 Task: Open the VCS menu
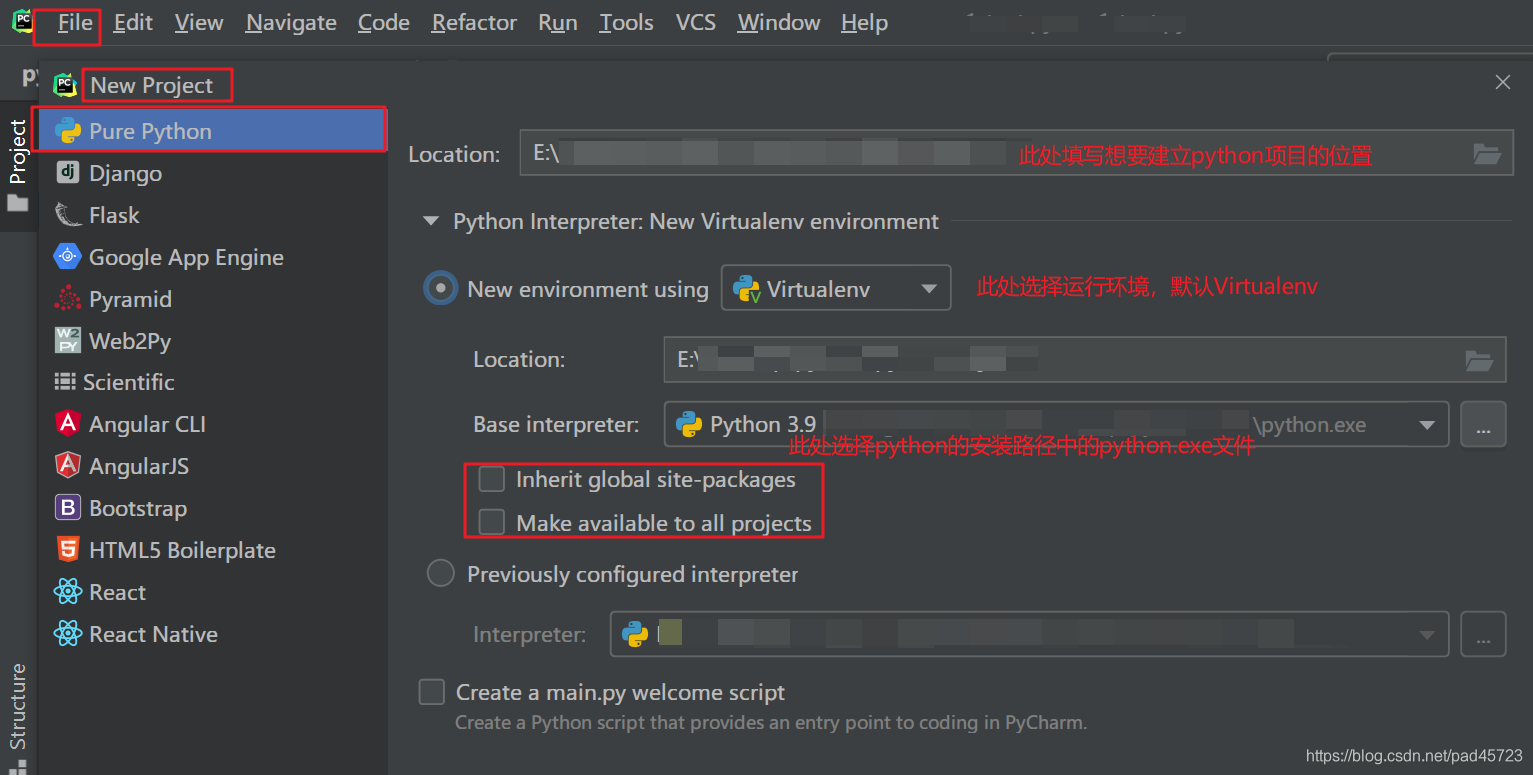696,22
